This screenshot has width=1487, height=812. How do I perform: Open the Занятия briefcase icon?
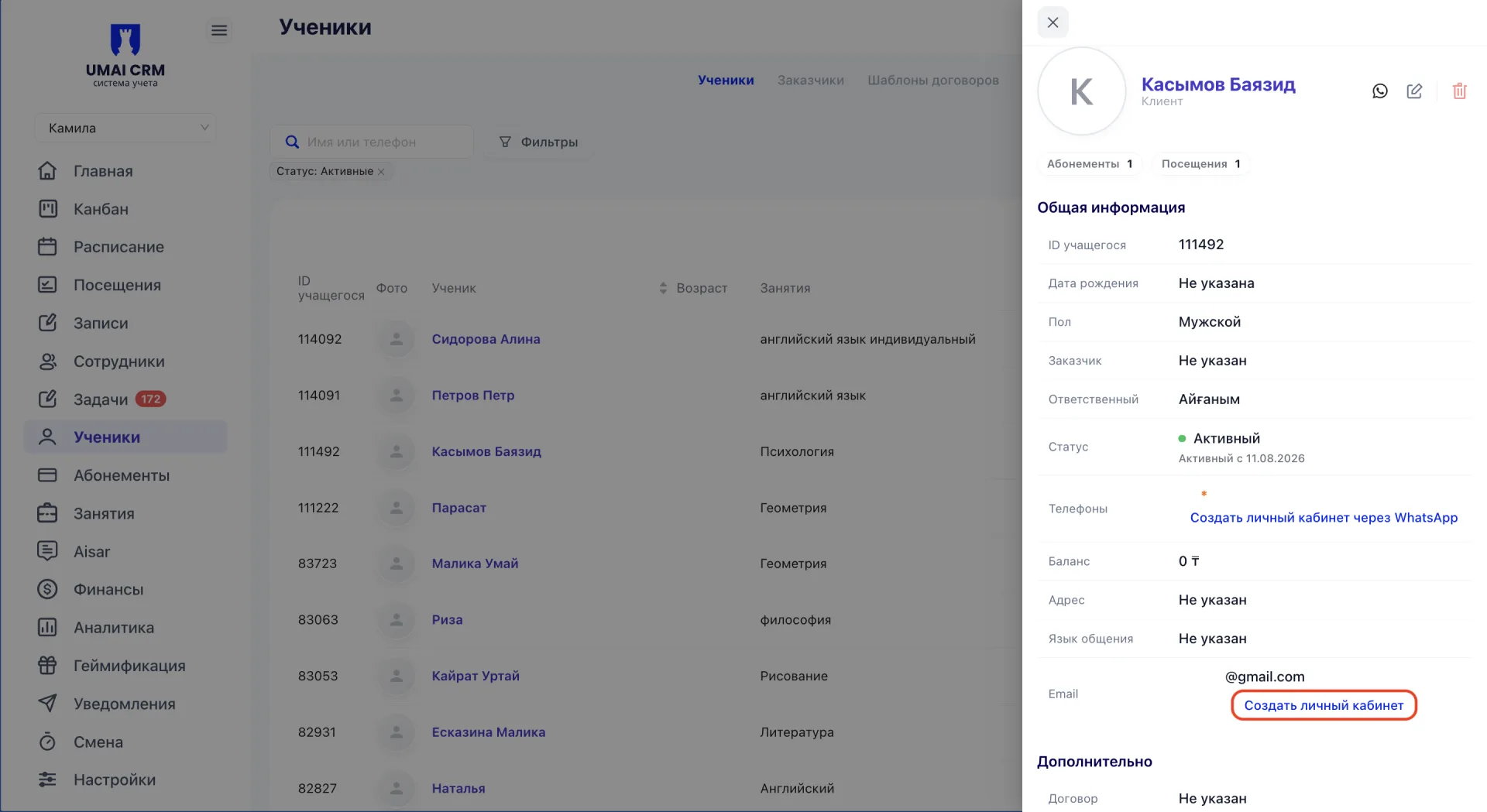(47, 513)
